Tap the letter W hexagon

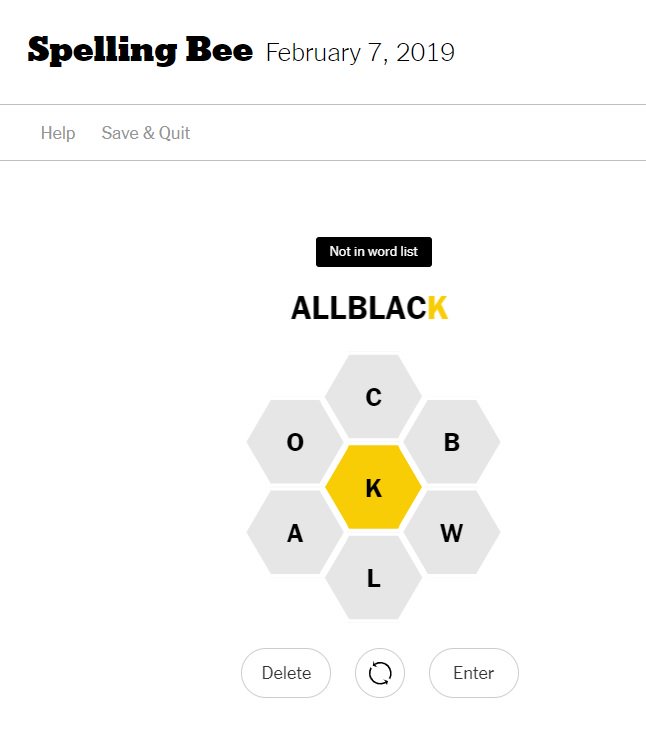pyautogui.click(x=452, y=533)
